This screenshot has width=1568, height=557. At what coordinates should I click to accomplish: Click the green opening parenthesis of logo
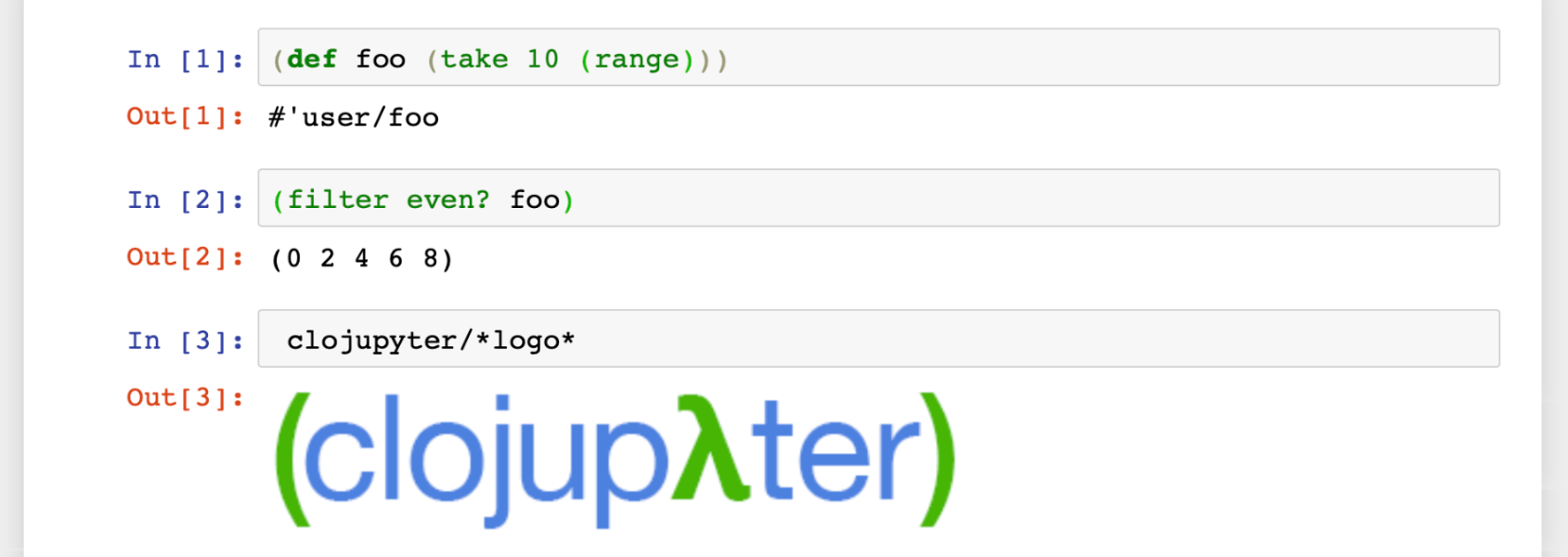292,460
